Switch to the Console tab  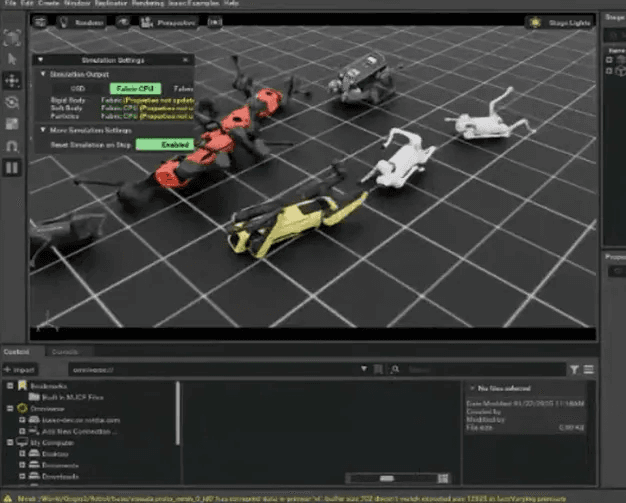pyautogui.click(x=65, y=352)
